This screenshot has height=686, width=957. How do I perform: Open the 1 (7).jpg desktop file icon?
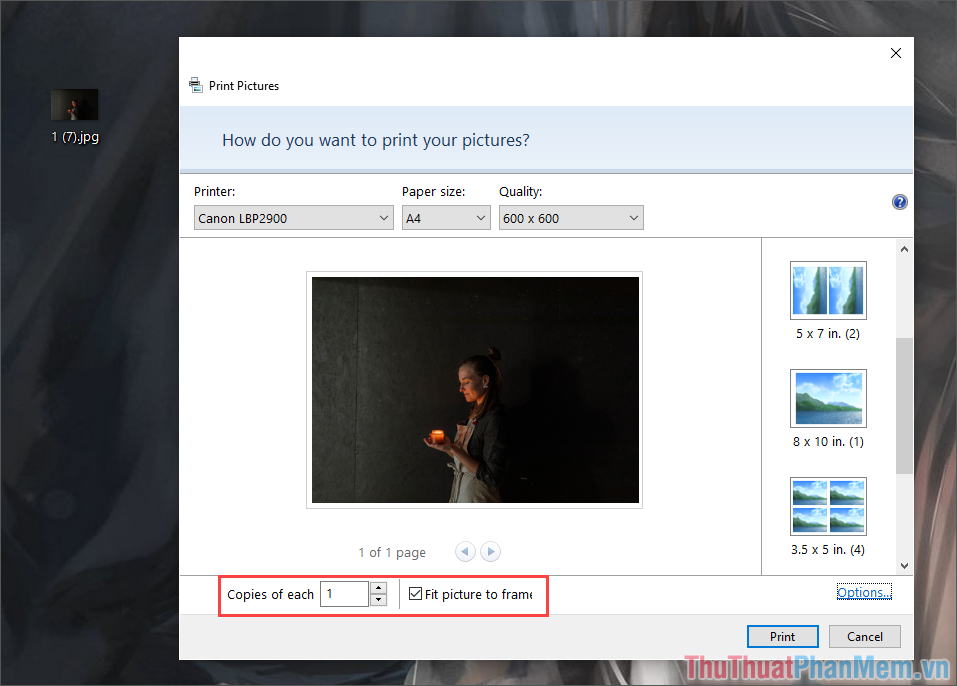point(74,116)
